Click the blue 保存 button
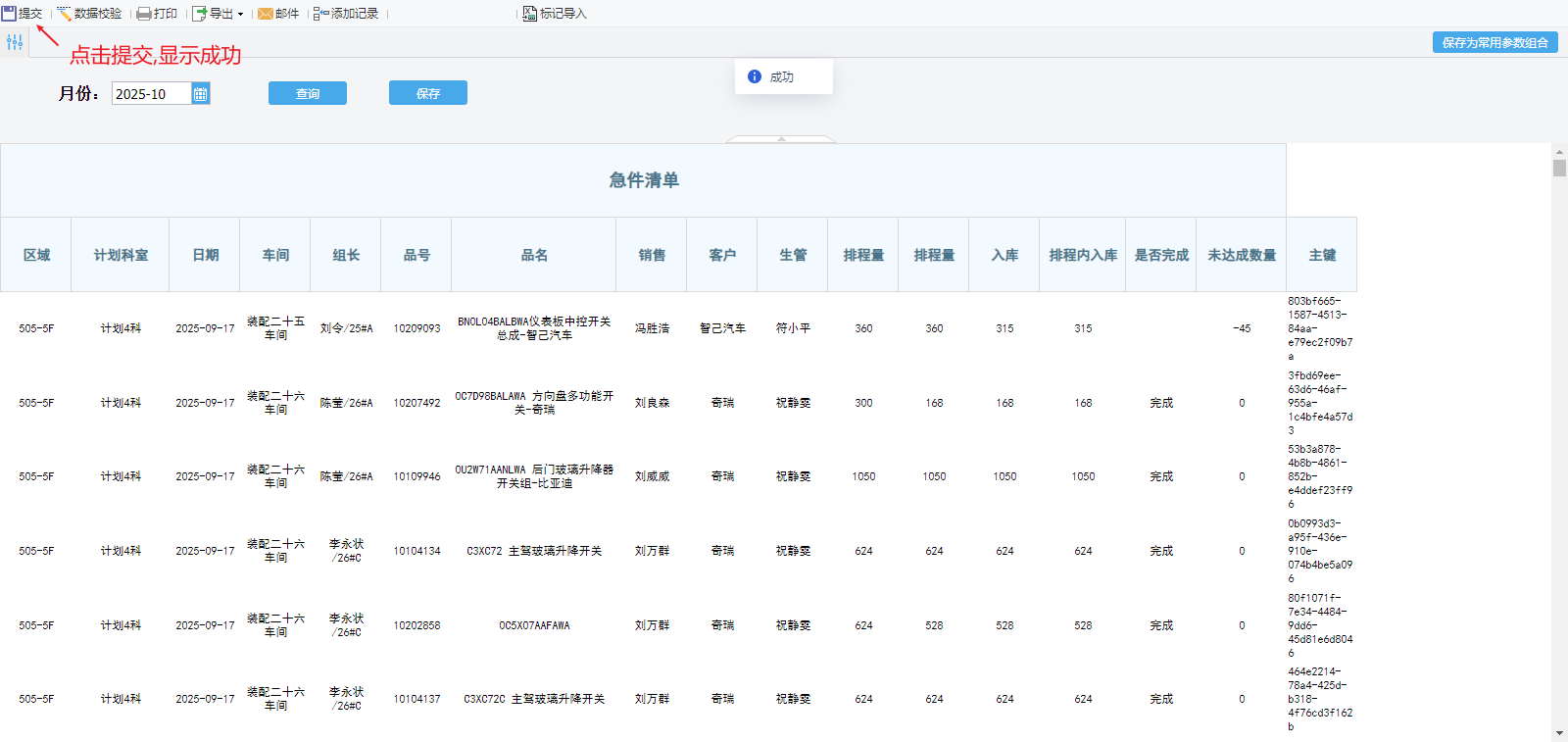Viewport: 1568px width, 742px height. click(x=427, y=93)
